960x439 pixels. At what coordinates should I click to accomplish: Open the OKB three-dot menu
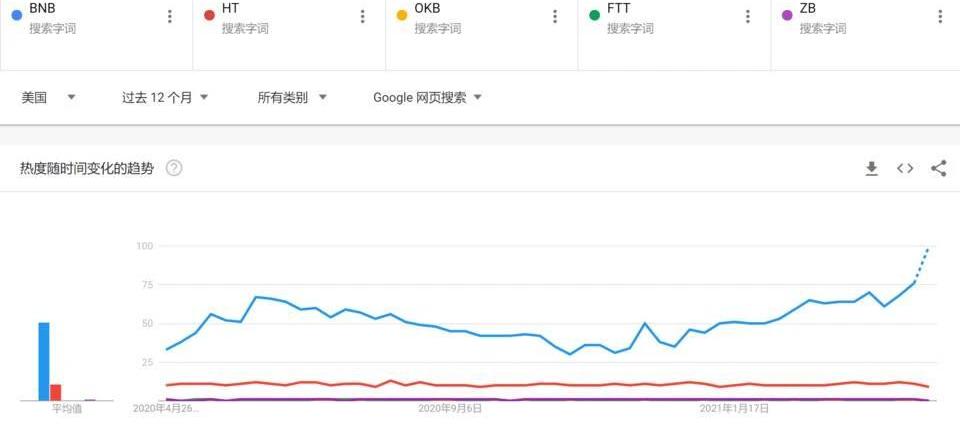click(555, 16)
